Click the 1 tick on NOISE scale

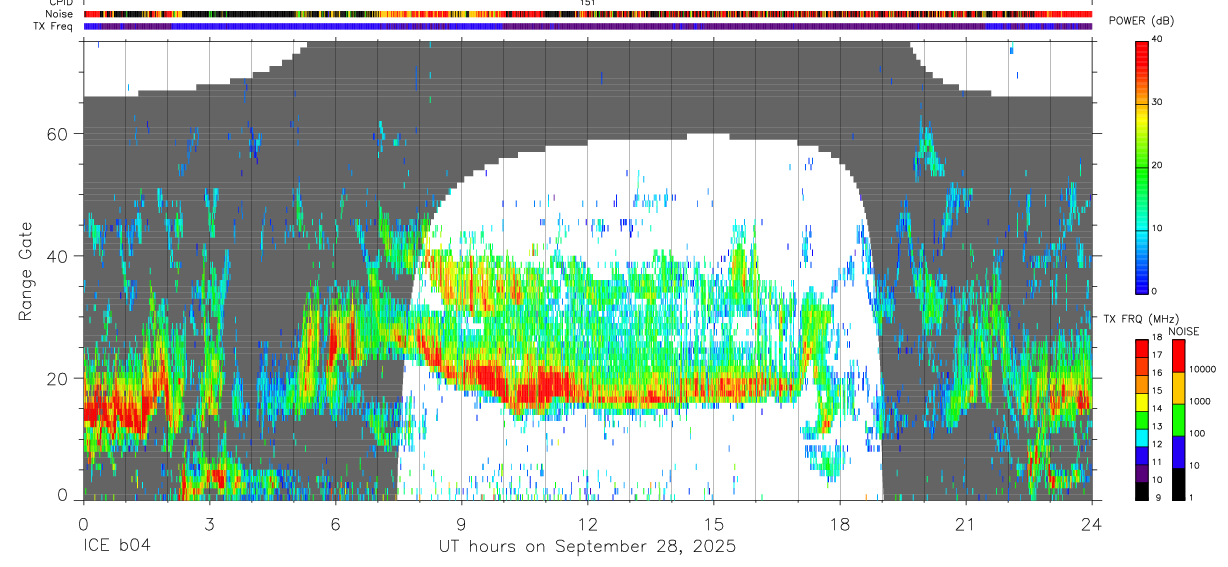coord(1191,497)
